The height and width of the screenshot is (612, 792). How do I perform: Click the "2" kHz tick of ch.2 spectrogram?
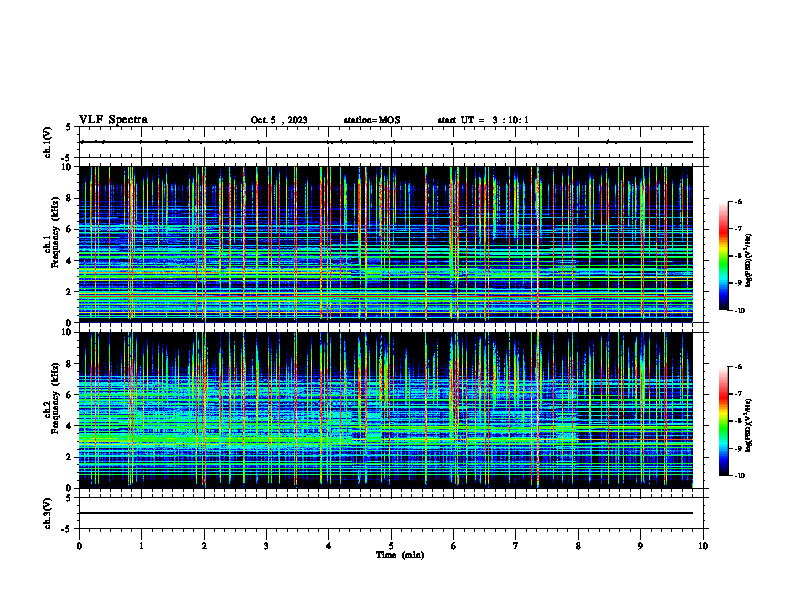coord(70,457)
